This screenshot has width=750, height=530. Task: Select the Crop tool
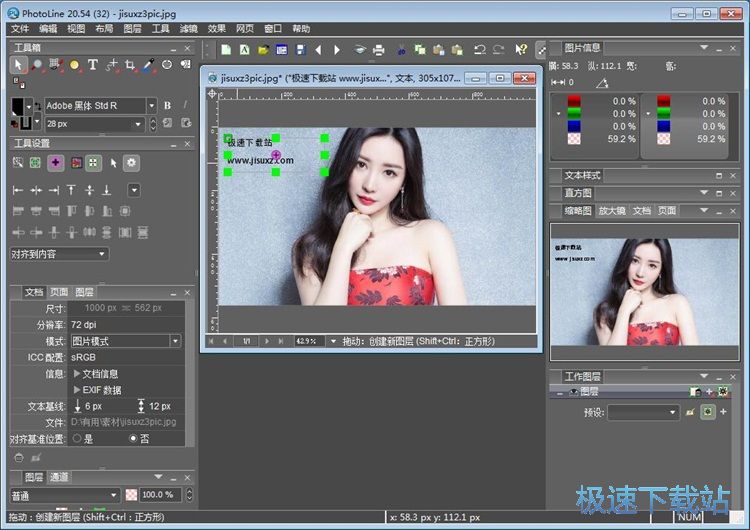[129, 64]
